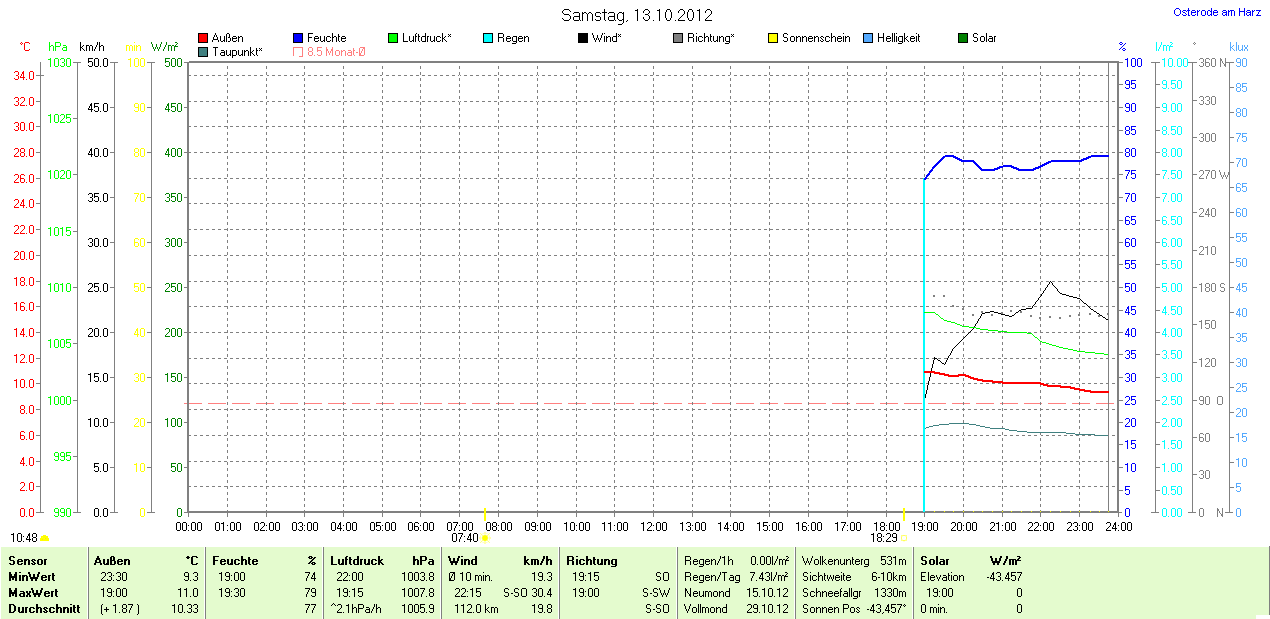1270x619 pixels.
Task: Click the gray Richtung legend square
Action: click(x=678, y=38)
